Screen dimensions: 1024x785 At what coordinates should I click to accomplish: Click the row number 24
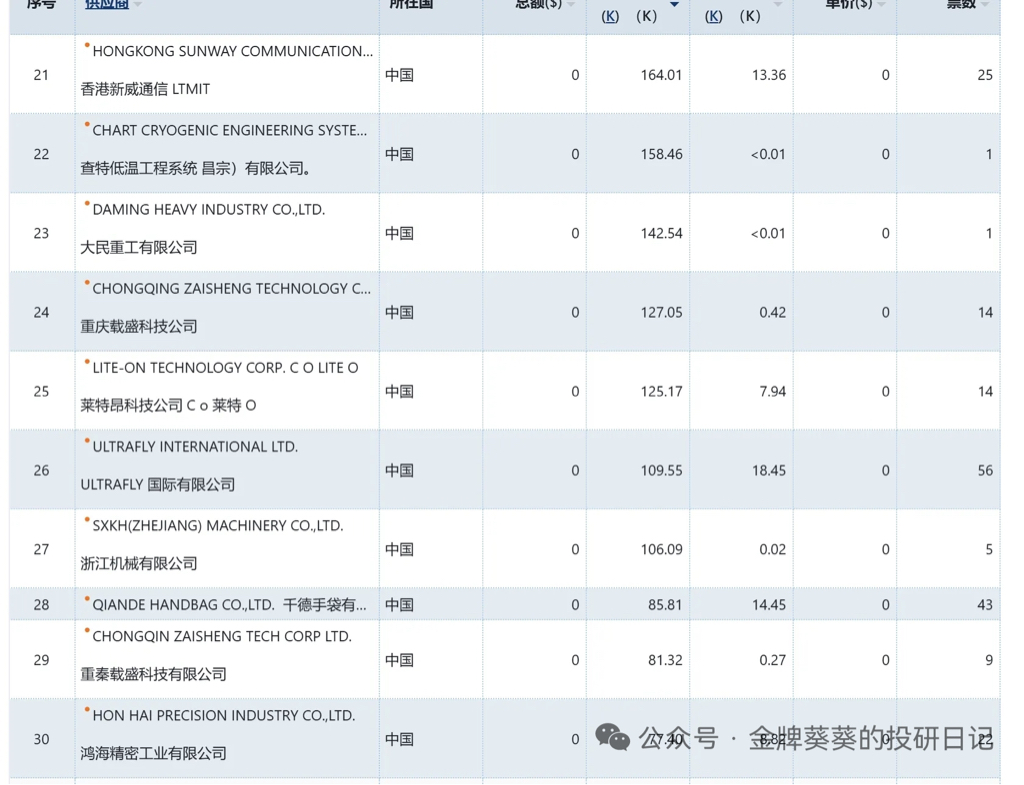pyautogui.click(x=41, y=312)
